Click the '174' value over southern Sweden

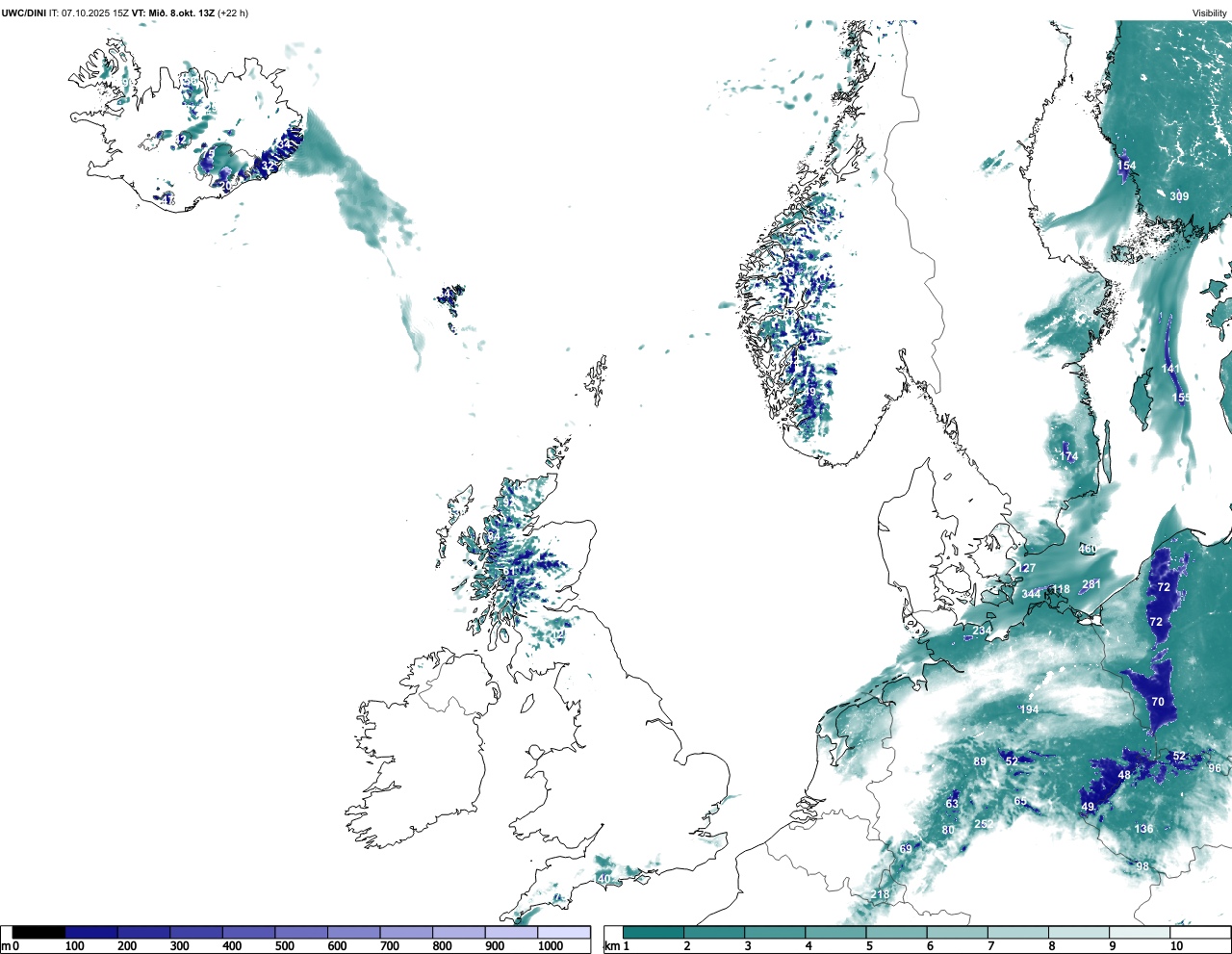1069,456
